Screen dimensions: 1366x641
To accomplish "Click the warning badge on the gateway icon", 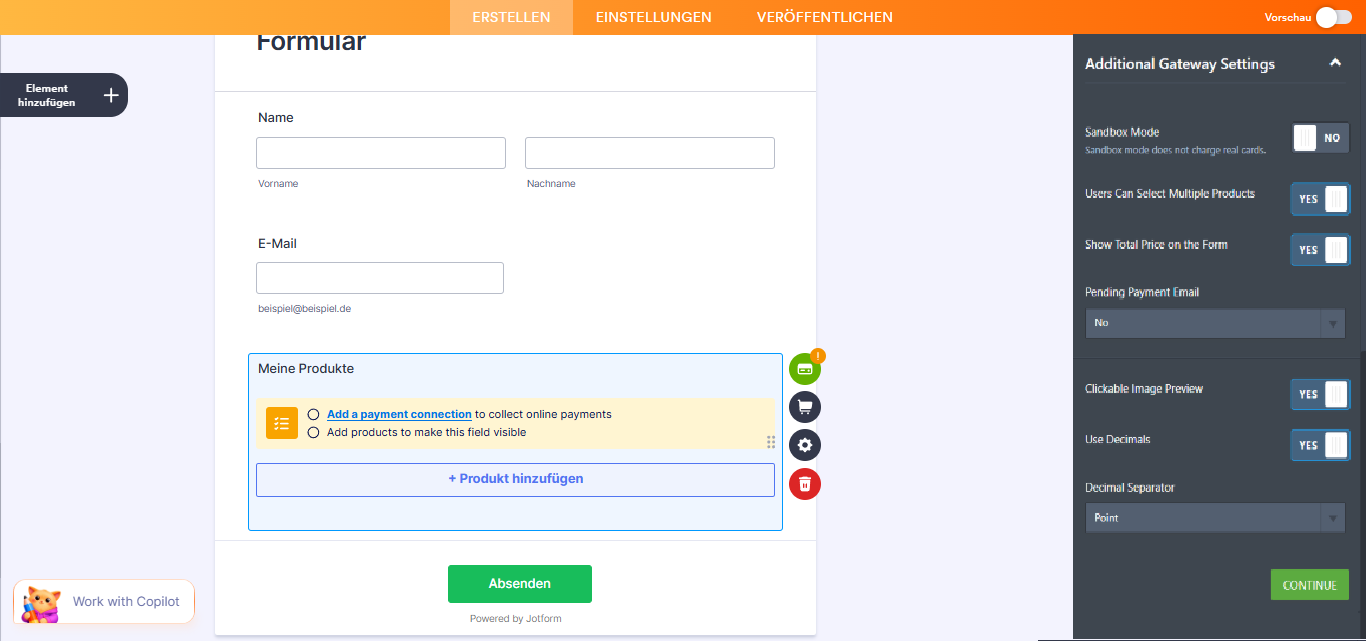I will (817, 355).
